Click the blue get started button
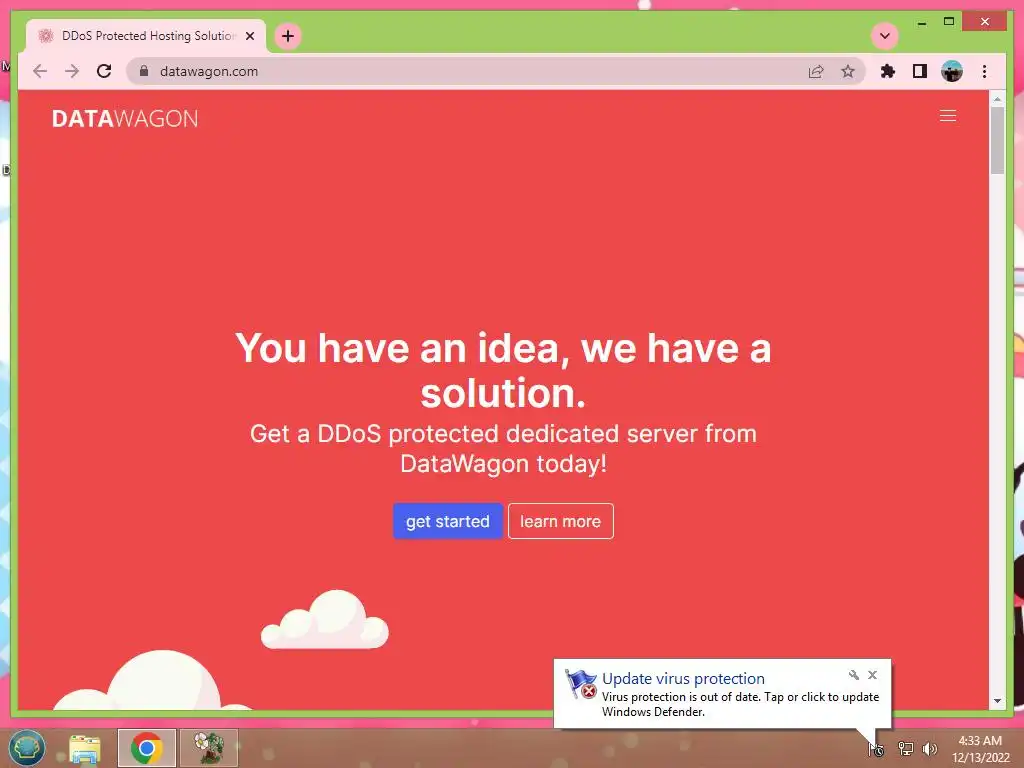The height and width of the screenshot is (768, 1024). click(447, 521)
